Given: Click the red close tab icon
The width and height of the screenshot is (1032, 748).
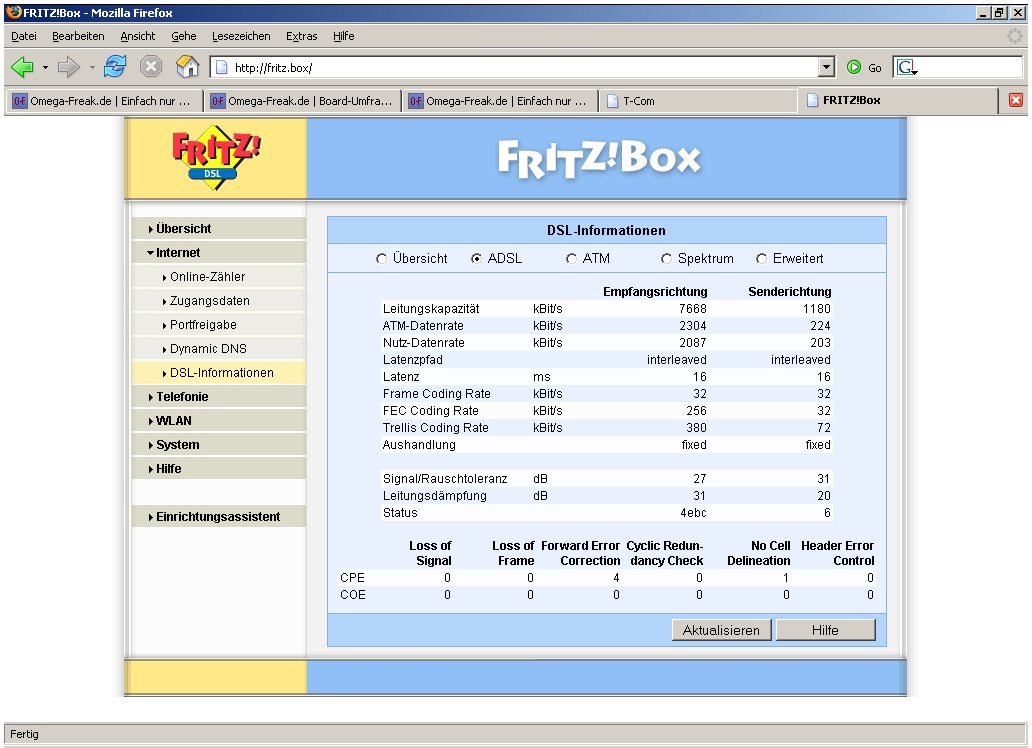Looking at the screenshot, I should (1016, 100).
